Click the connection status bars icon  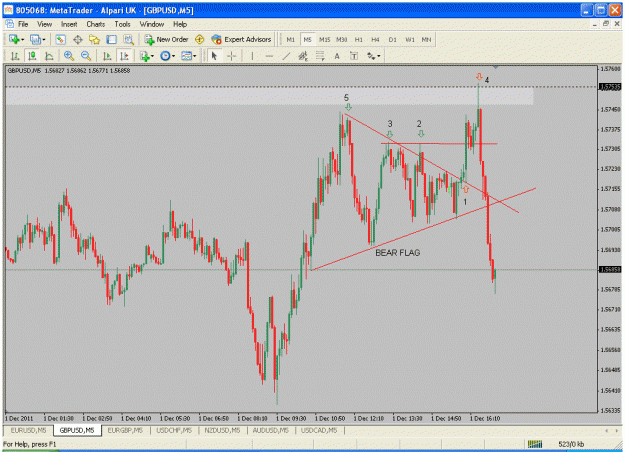point(535,444)
